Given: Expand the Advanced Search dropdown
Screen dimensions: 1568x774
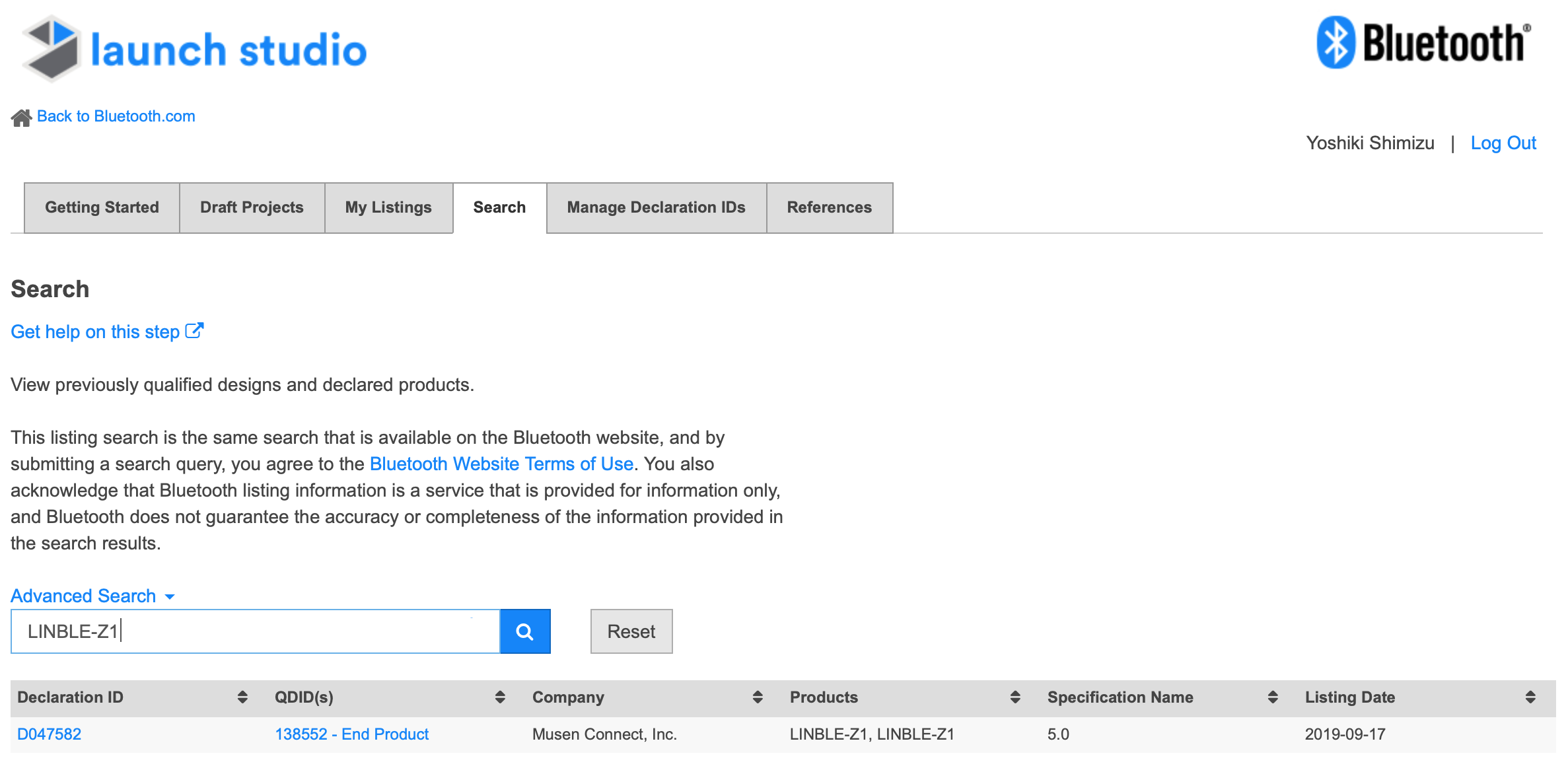Looking at the screenshot, I should tap(93, 596).
